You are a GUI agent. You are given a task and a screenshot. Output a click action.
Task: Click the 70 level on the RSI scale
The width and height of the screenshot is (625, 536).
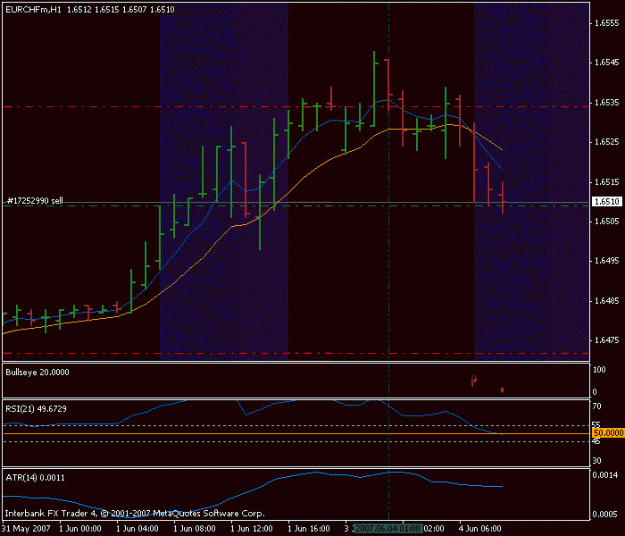coord(597,406)
